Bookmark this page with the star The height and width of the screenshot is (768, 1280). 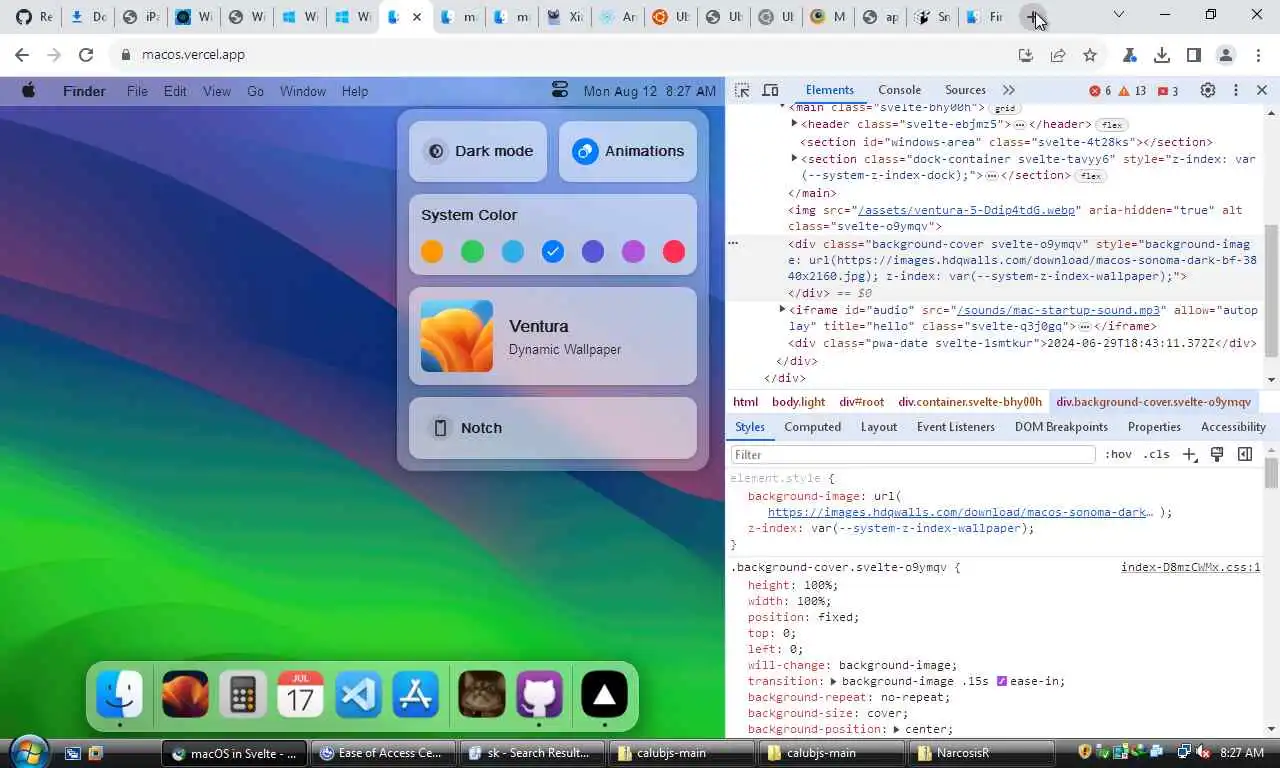click(1090, 55)
